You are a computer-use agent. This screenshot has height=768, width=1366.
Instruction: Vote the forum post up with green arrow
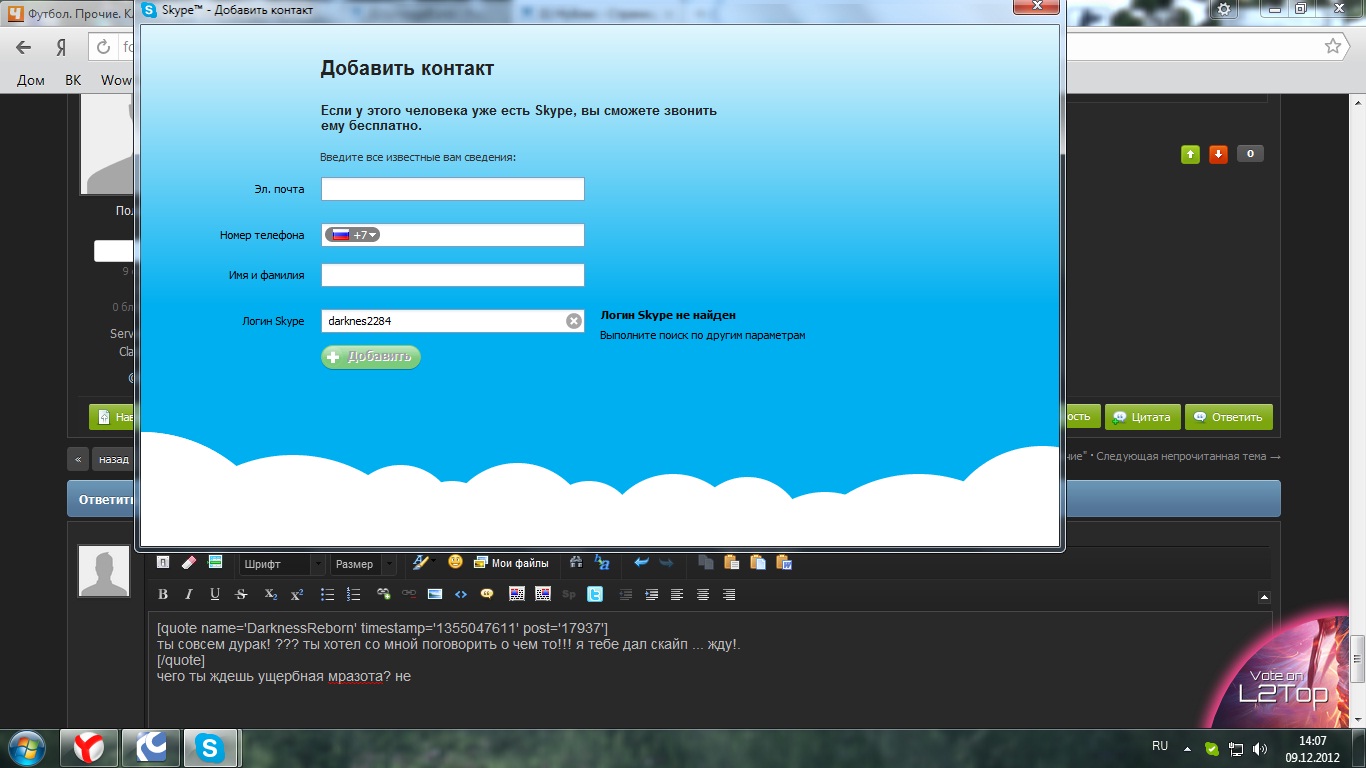tap(1190, 154)
